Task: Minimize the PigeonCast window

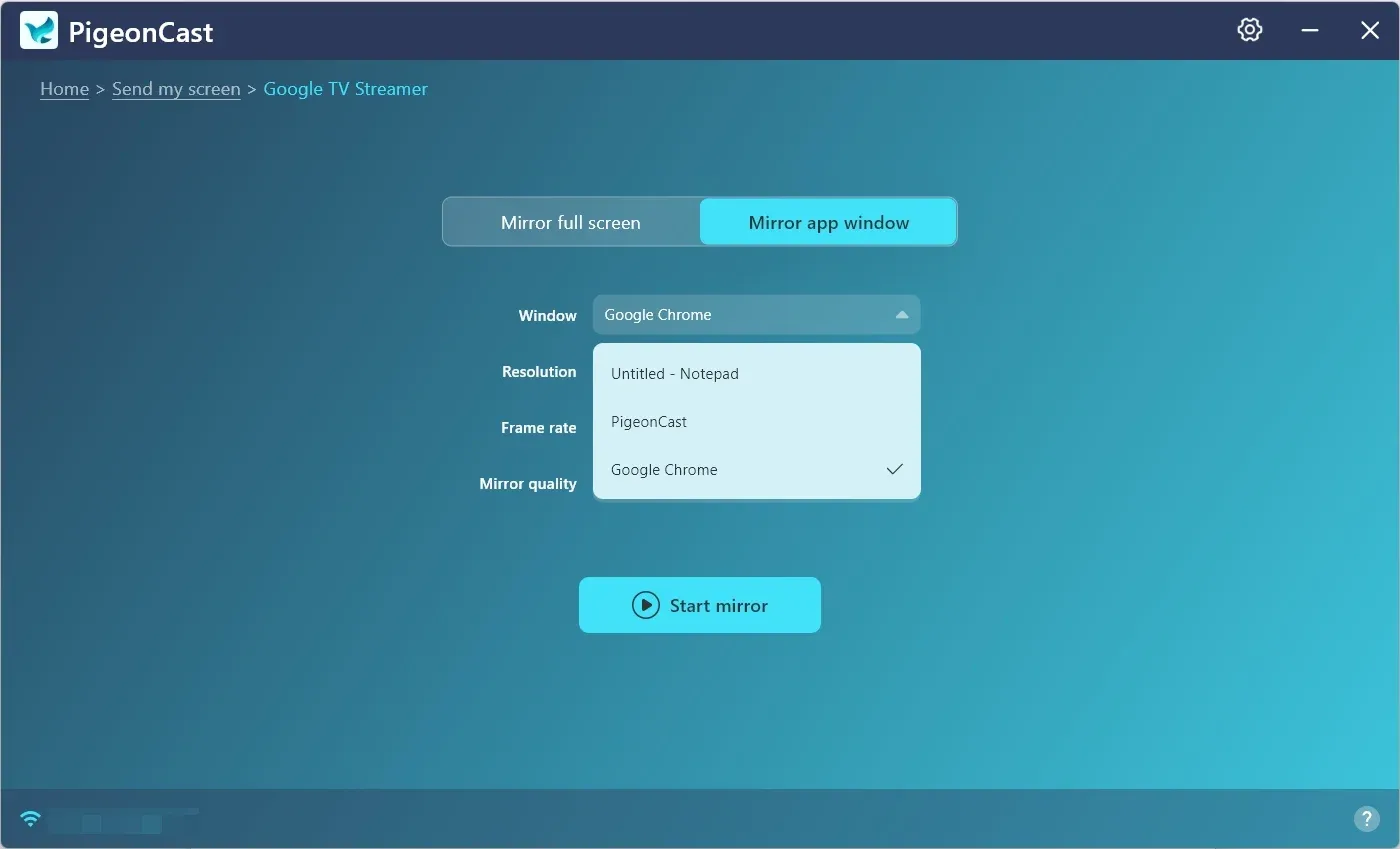Action: (x=1309, y=31)
